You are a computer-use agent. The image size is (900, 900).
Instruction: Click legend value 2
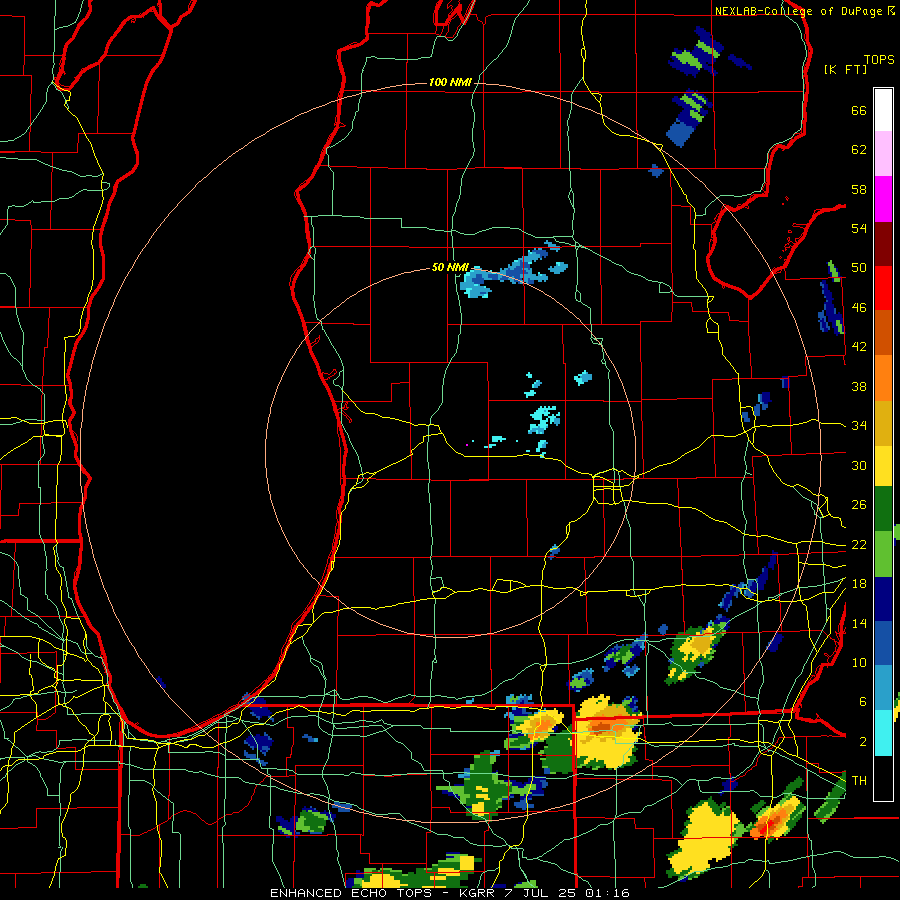[862, 742]
